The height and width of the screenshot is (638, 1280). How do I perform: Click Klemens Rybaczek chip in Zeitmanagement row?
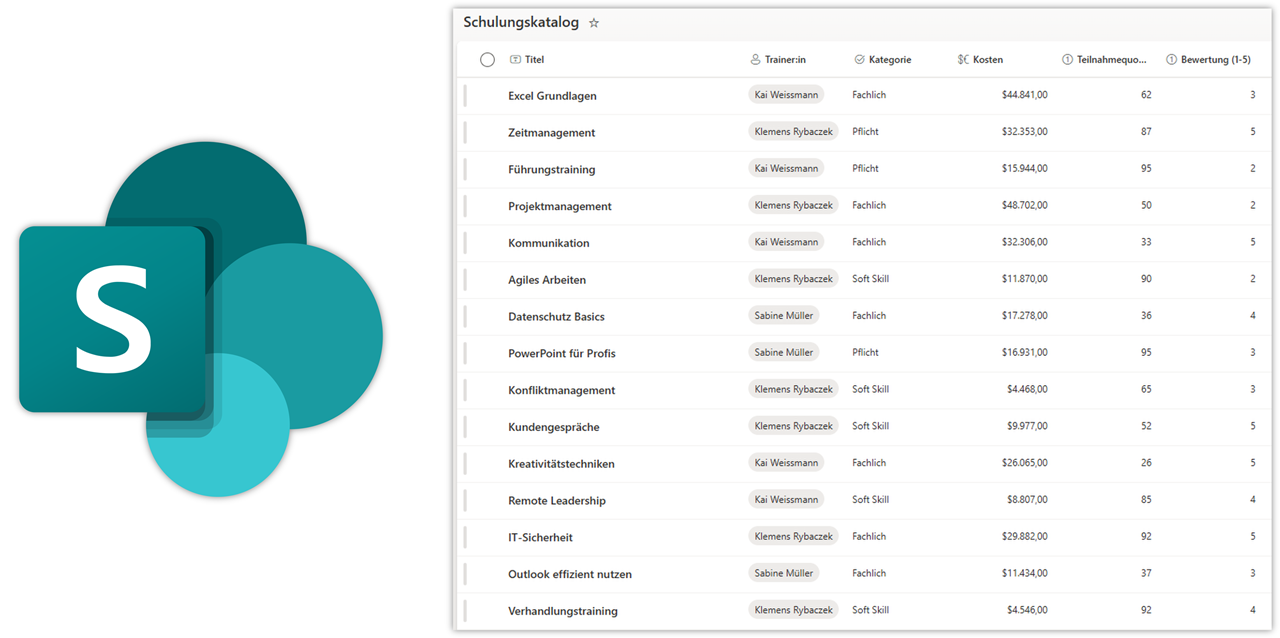click(x=793, y=132)
